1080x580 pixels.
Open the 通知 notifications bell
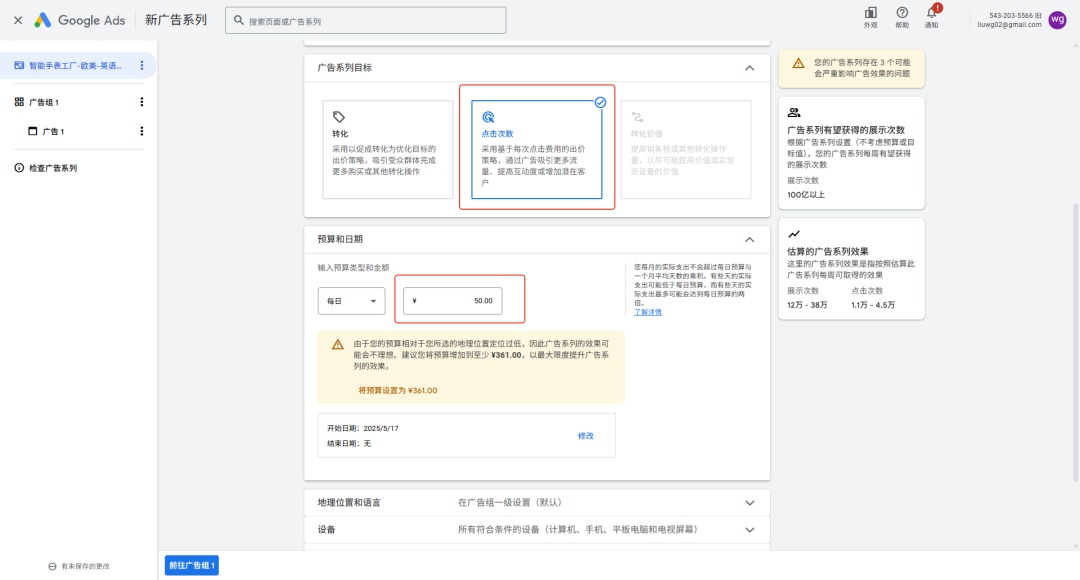pos(931,16)
